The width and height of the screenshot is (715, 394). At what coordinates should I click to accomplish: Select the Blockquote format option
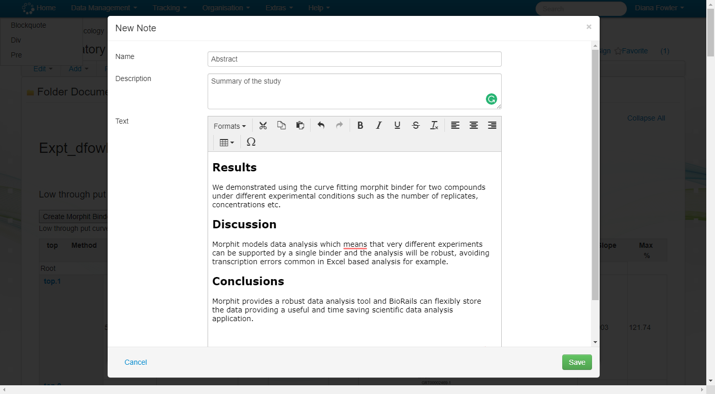(28, 25)
